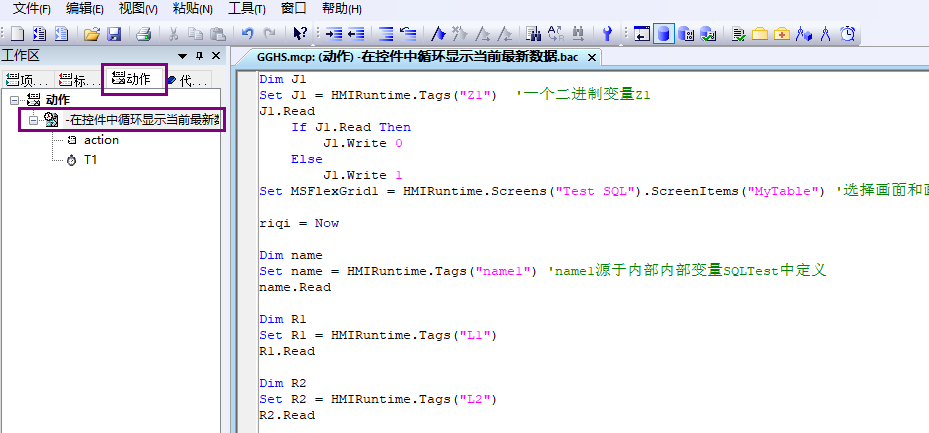Indent the selected code lines
Viewport: 929px width, 433px height.
[334, 34]
